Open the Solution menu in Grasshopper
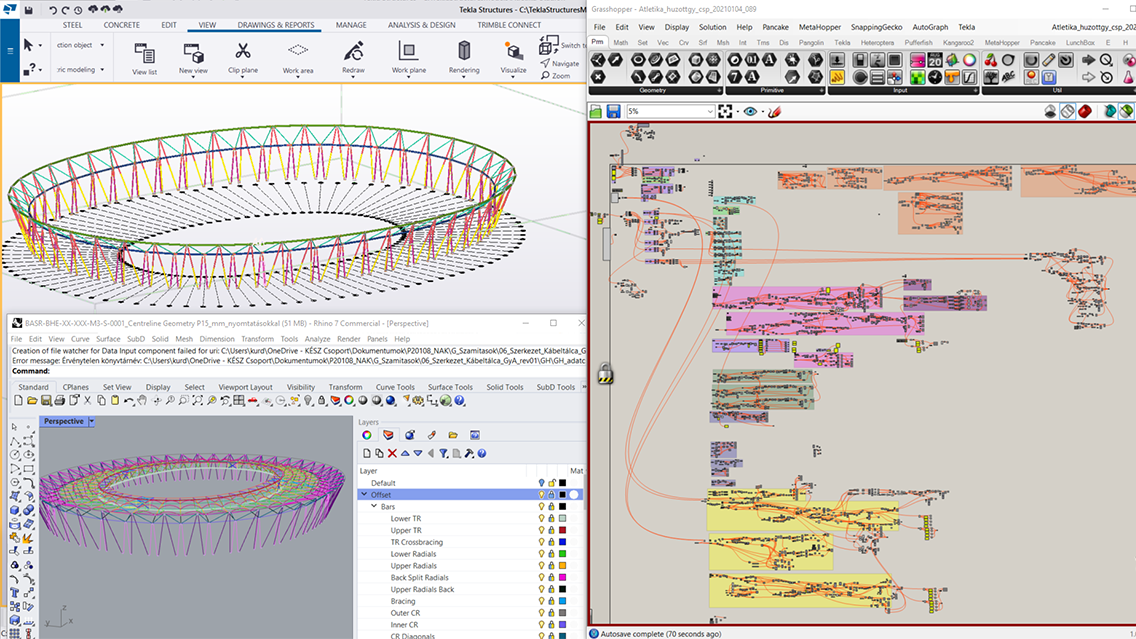 click(x=712, y=27)
